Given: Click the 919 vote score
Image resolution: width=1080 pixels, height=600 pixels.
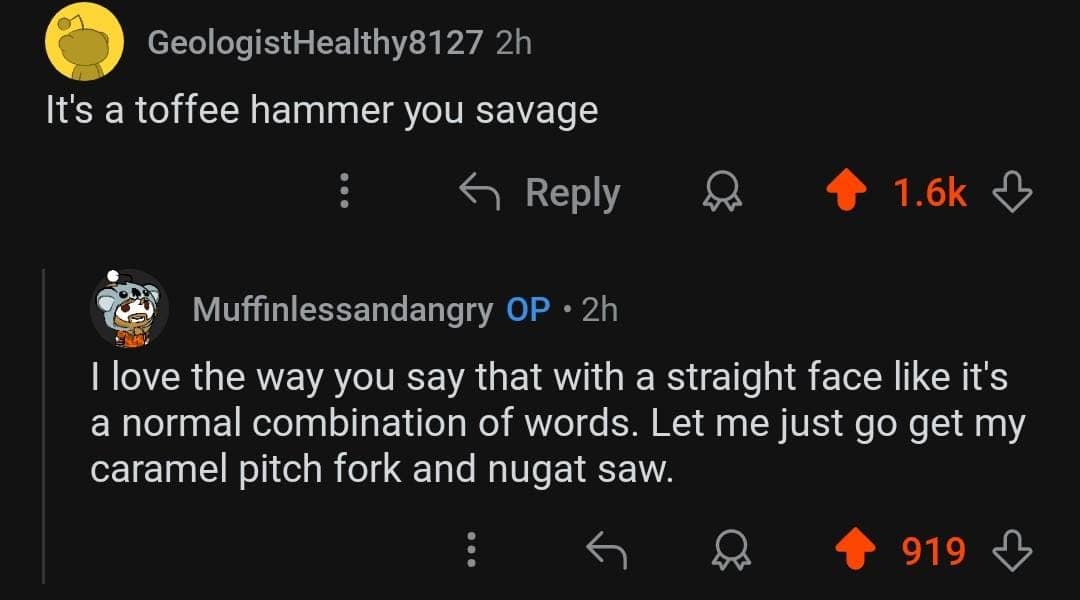Looking at the screenshot, I should pos(934,550).
